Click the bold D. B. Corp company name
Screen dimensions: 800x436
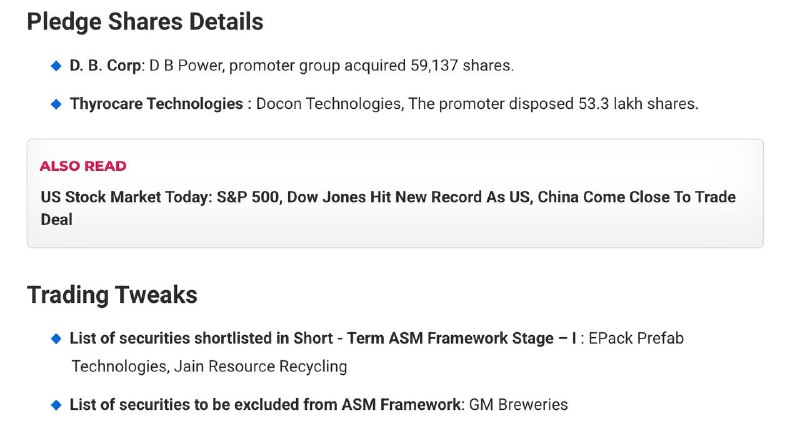[x=107, y=66]
